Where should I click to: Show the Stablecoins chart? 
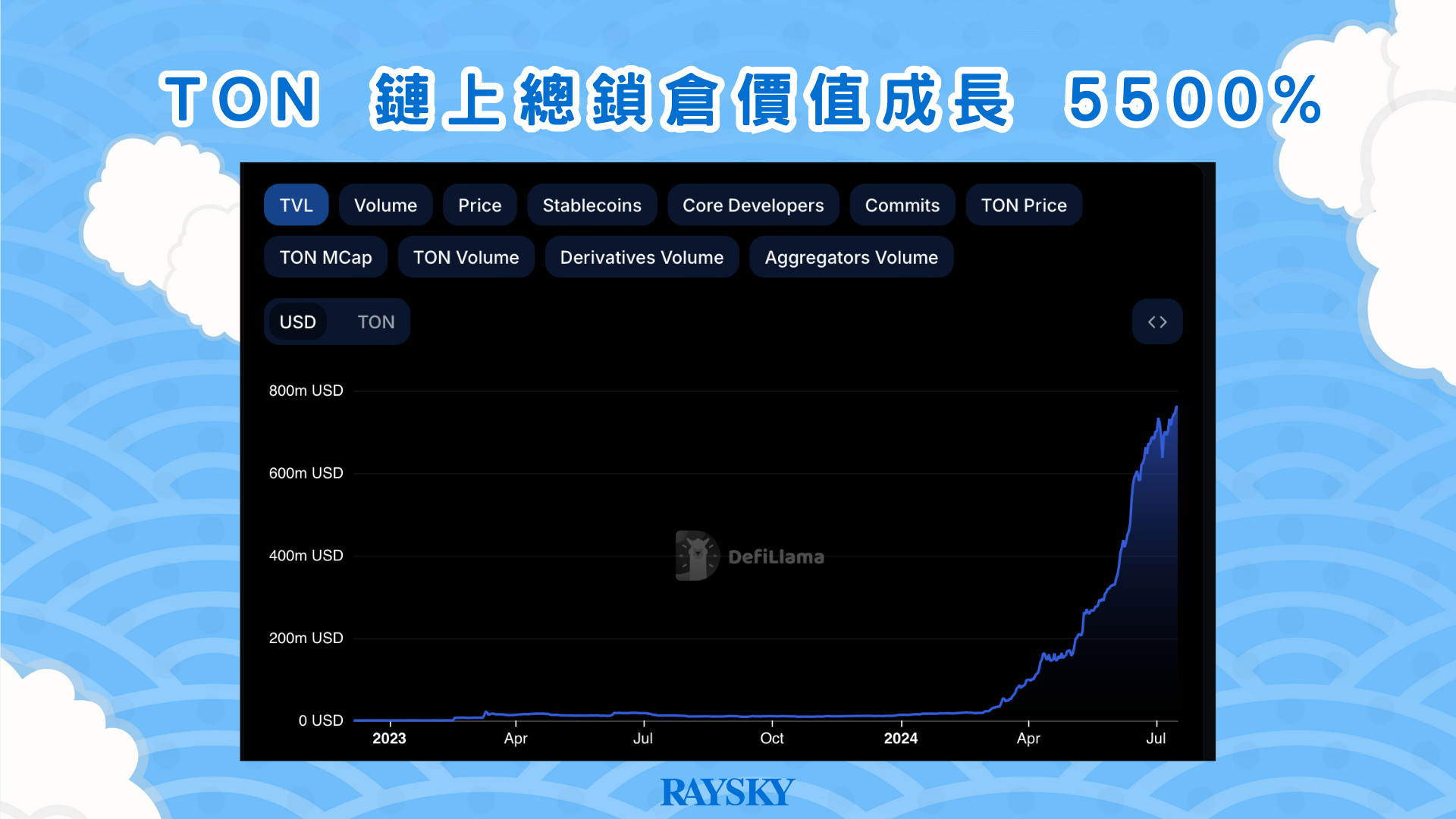tap(591, 205)
